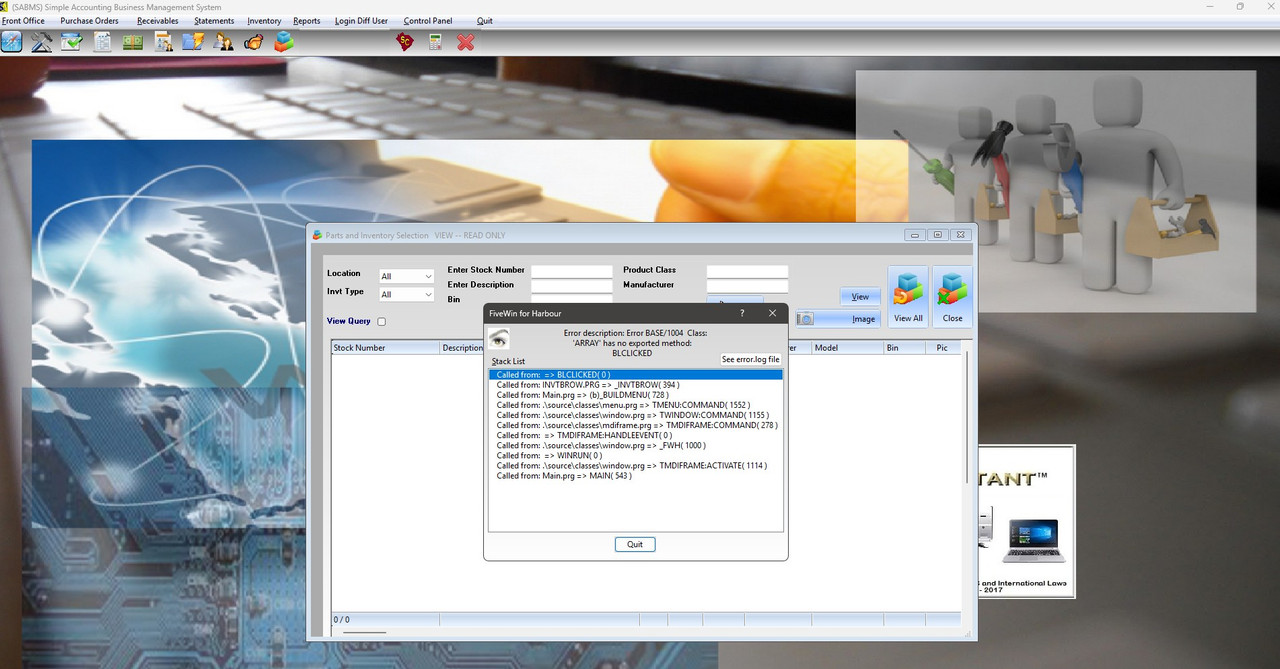This screenshot has height=669, width=1280.
Task: Click the camera Image button
Action: 838,319
